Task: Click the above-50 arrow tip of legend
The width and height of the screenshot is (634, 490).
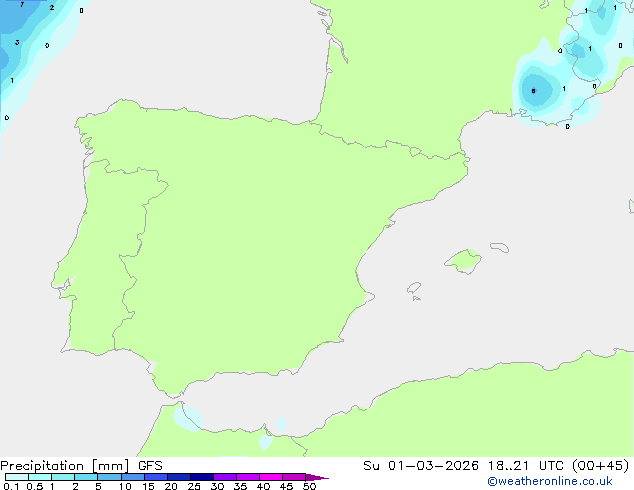Action: pyautogui.click(x=317, y=477)
